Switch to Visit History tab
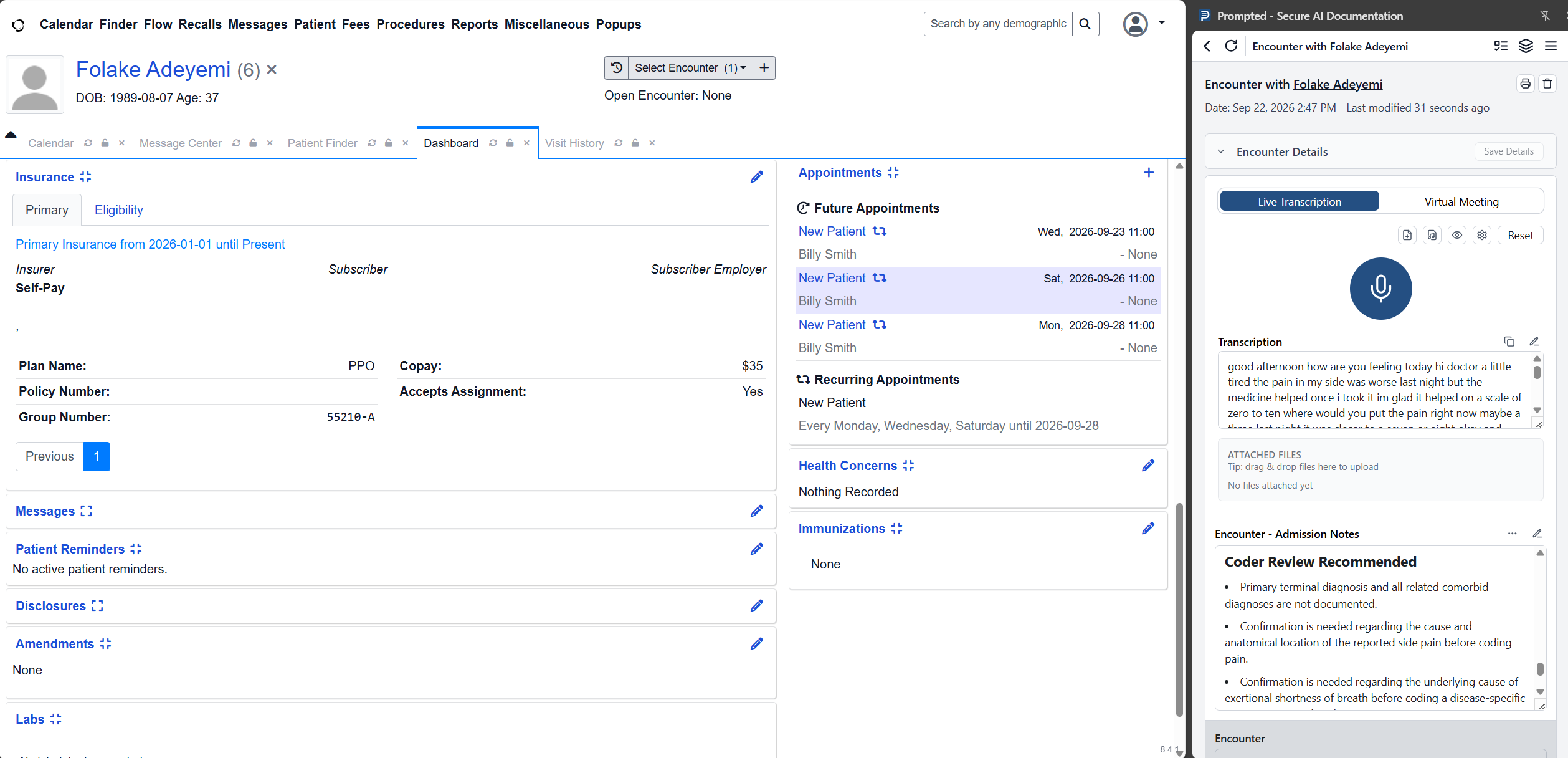The height and width of the screenshot is (758, 1568). tap(574, 143)
